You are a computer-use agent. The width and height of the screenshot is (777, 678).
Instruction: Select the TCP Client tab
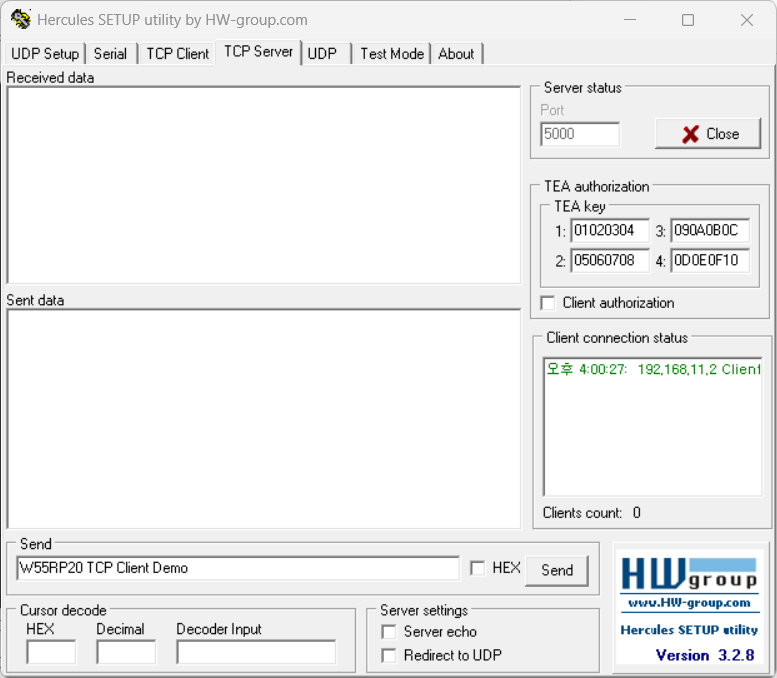[x=177, y=54]
